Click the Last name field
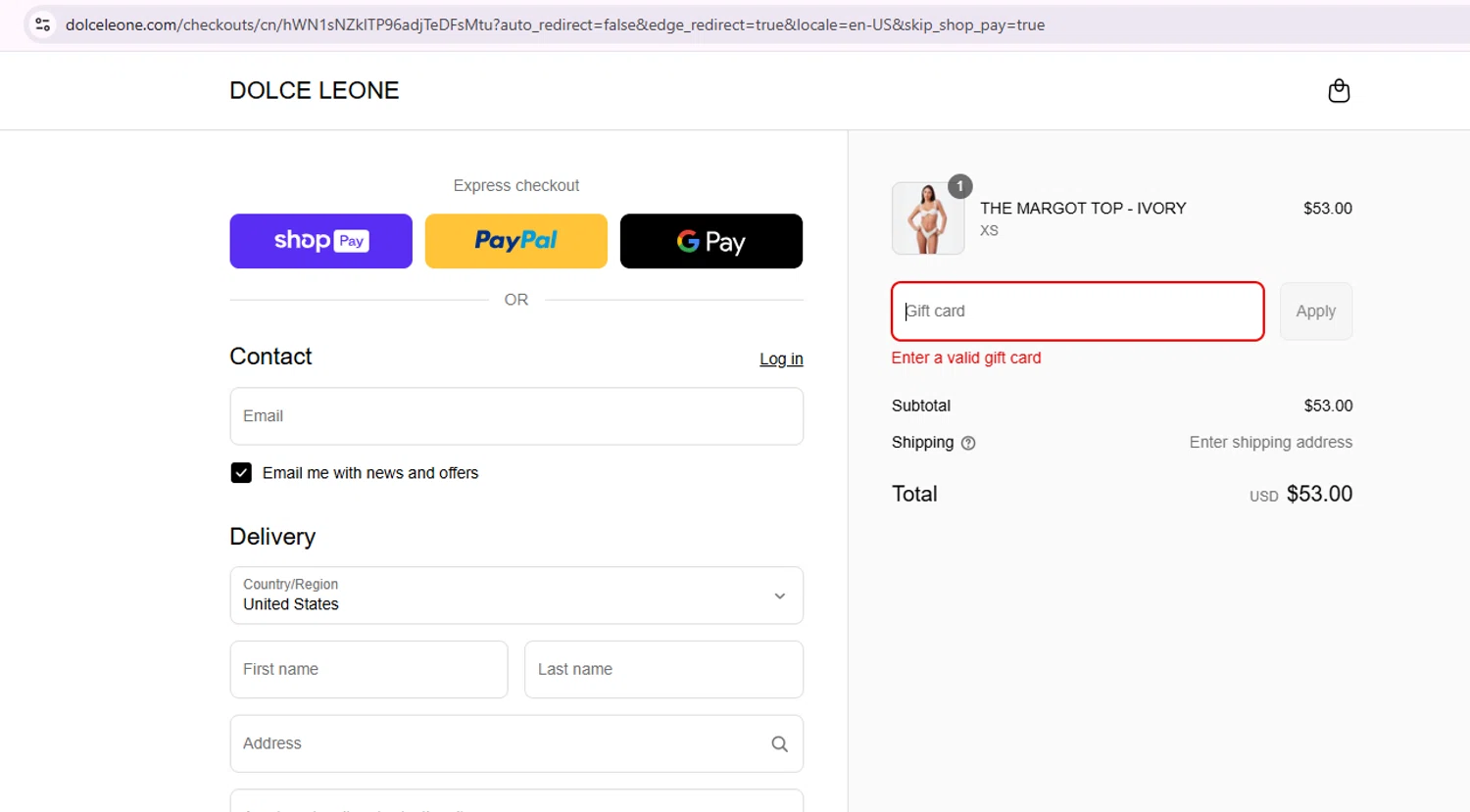 pos(663,670)
